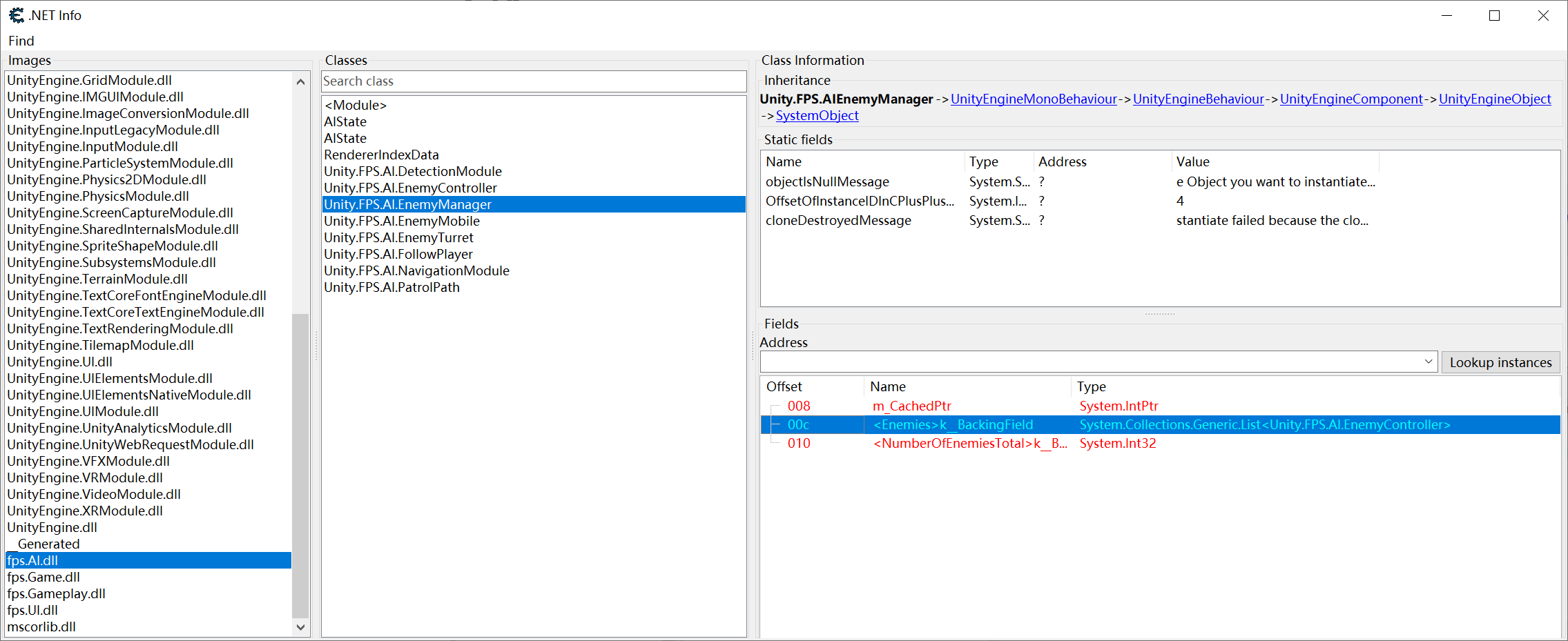This screenshot has width=1568, height=641.
Task: Click the Static fields Address column header
Action: click(1102, 162)
